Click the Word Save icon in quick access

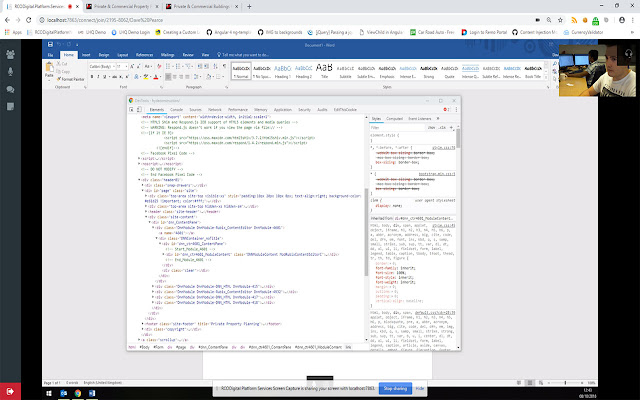(x=50, y=44)
